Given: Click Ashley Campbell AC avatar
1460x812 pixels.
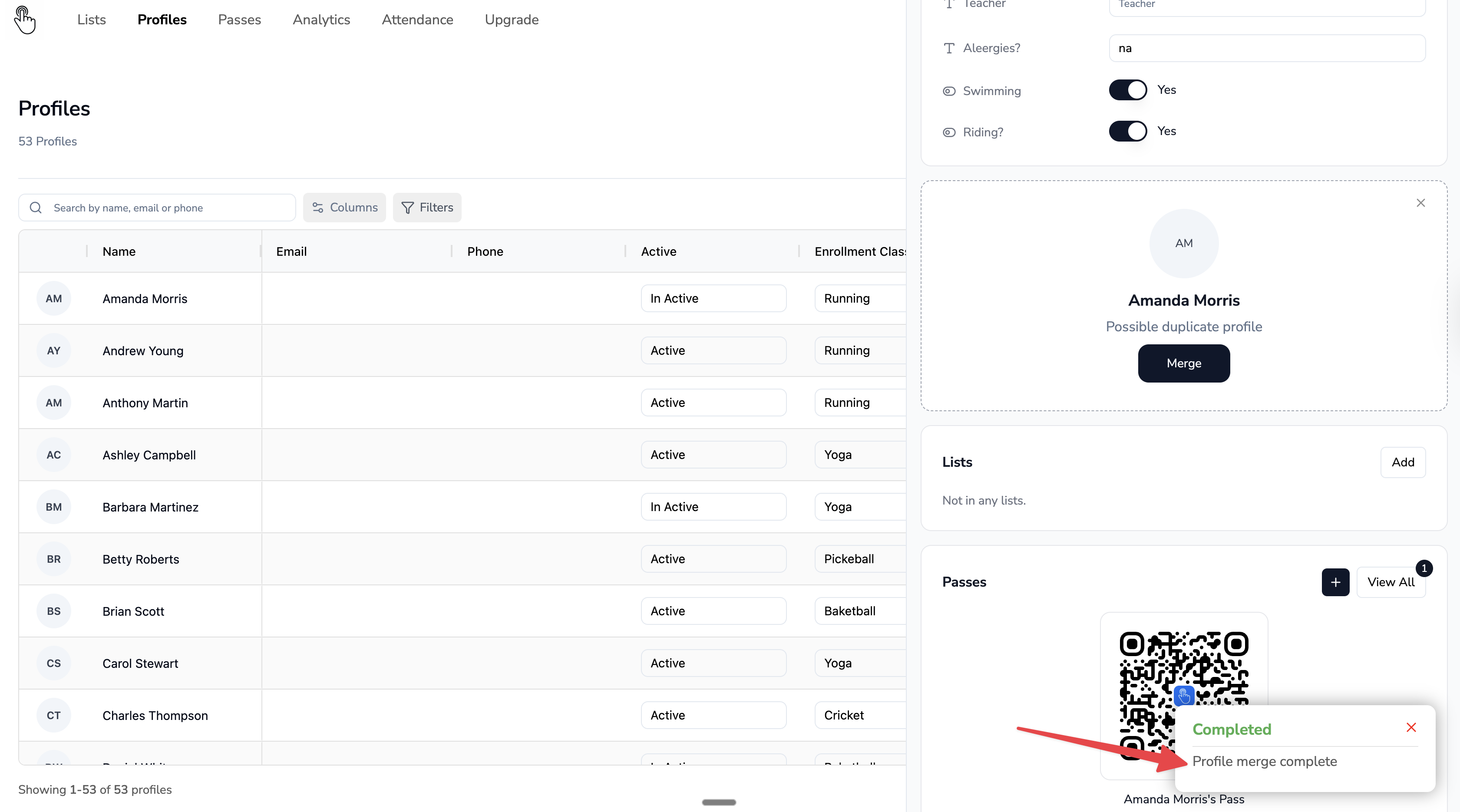Looking at the screenshot, I should coord(54,455).
